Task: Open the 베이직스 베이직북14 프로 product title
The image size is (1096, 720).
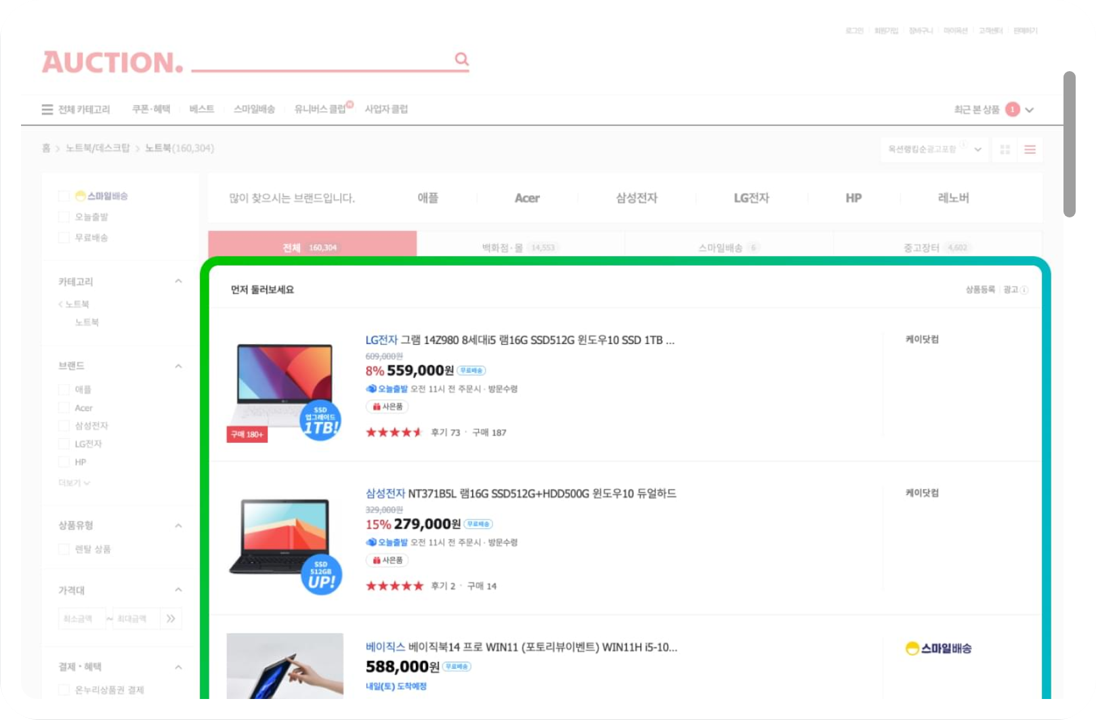Action: click(521, 647)
